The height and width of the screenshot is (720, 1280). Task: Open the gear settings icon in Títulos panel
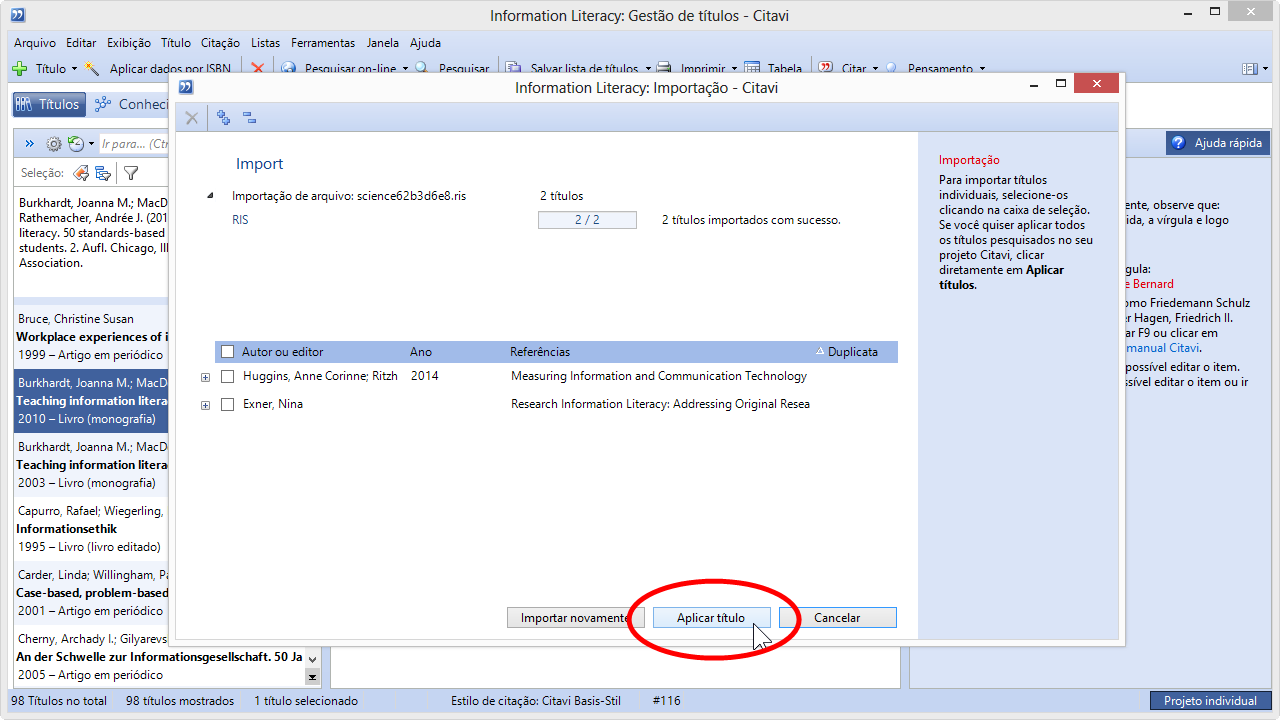(54, 144)
